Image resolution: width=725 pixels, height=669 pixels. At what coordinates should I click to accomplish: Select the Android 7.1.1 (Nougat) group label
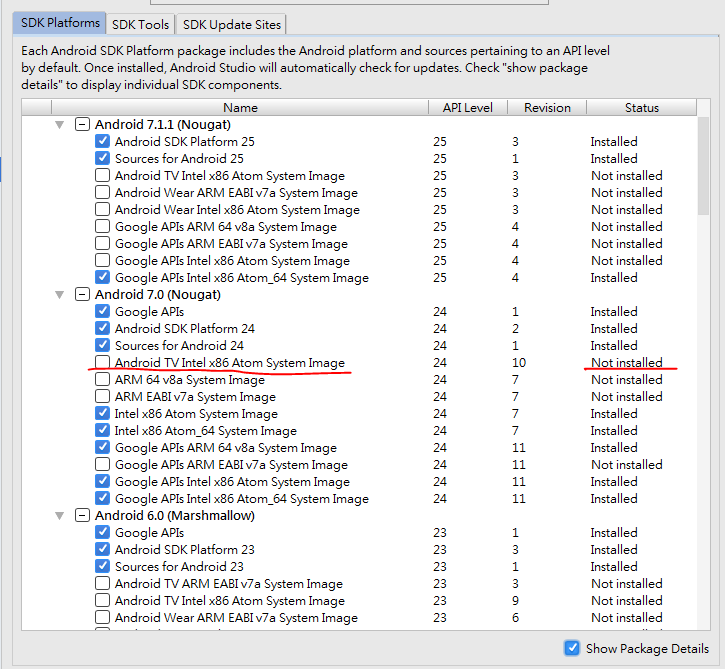pyautogui.click(x=163, y=125)
